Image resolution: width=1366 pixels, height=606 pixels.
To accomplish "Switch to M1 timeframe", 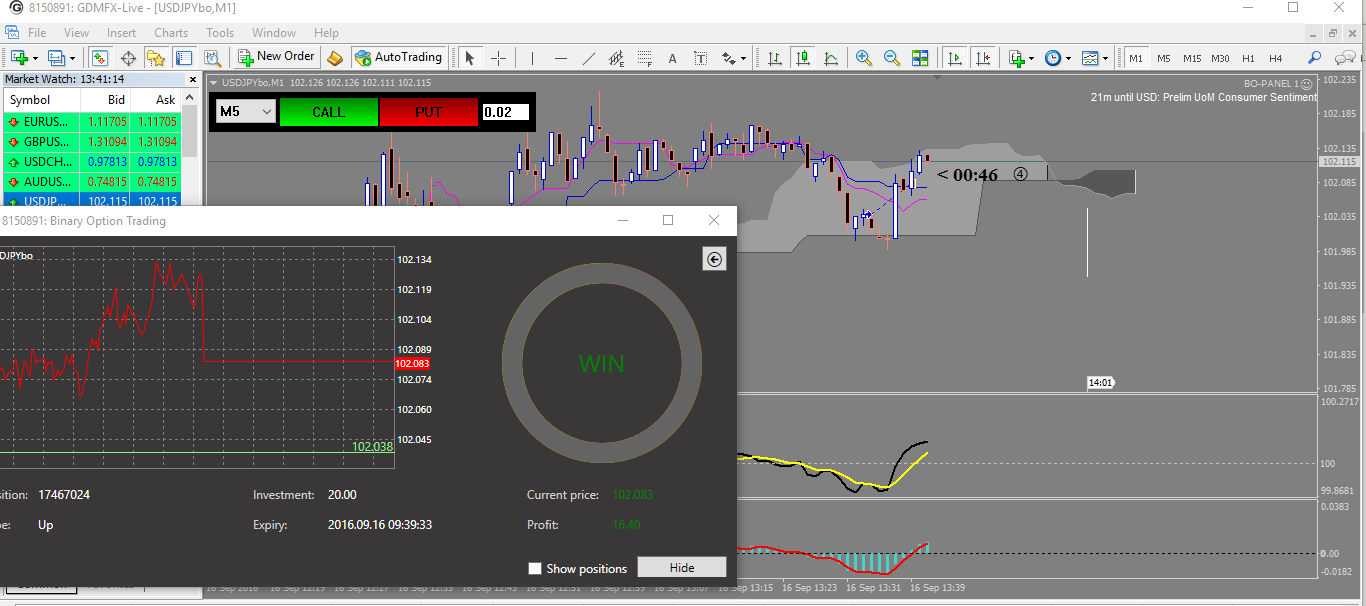I will (x=1136, y=58).
